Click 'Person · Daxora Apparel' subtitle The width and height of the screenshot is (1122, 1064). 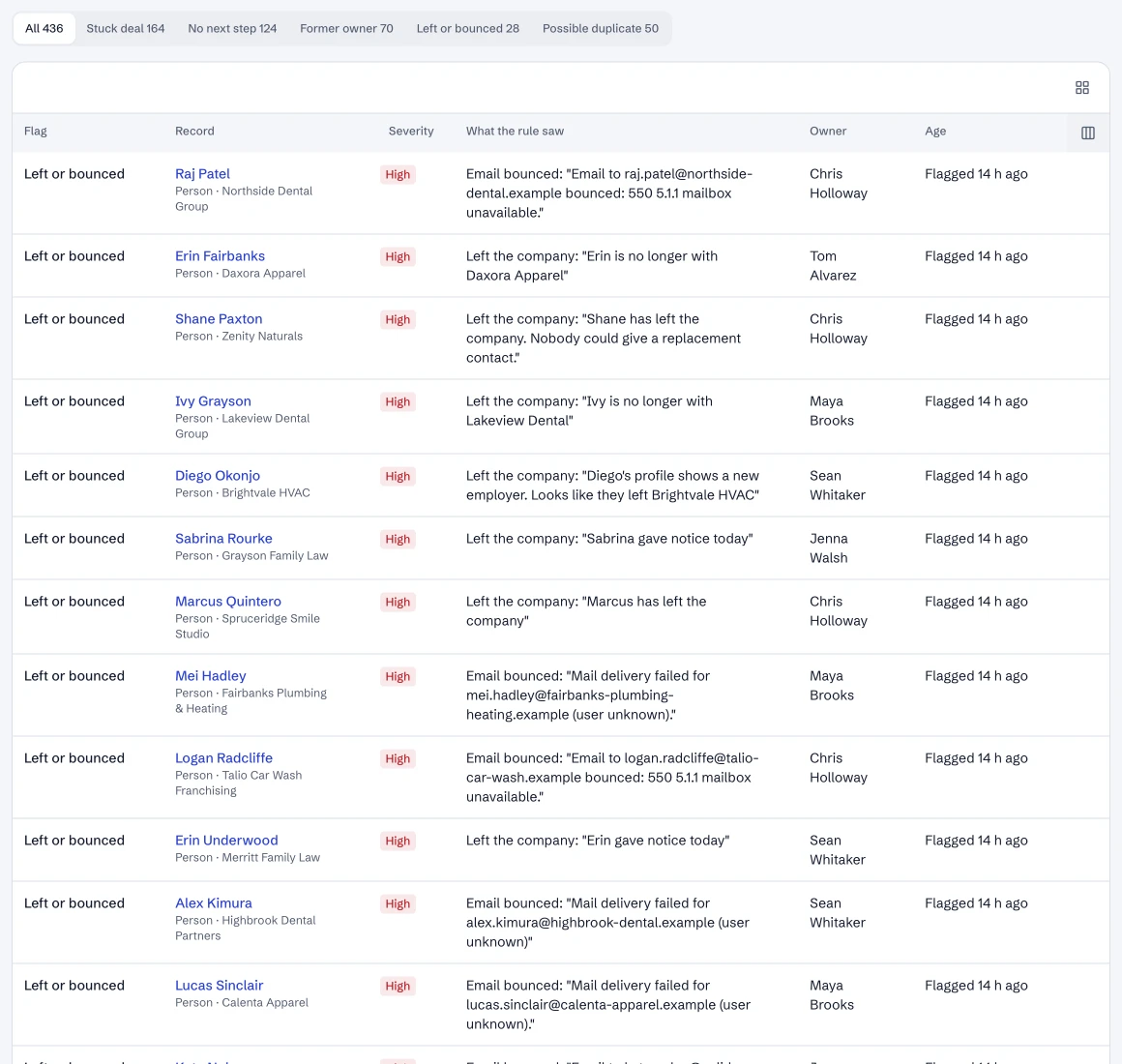coord(240,274)
